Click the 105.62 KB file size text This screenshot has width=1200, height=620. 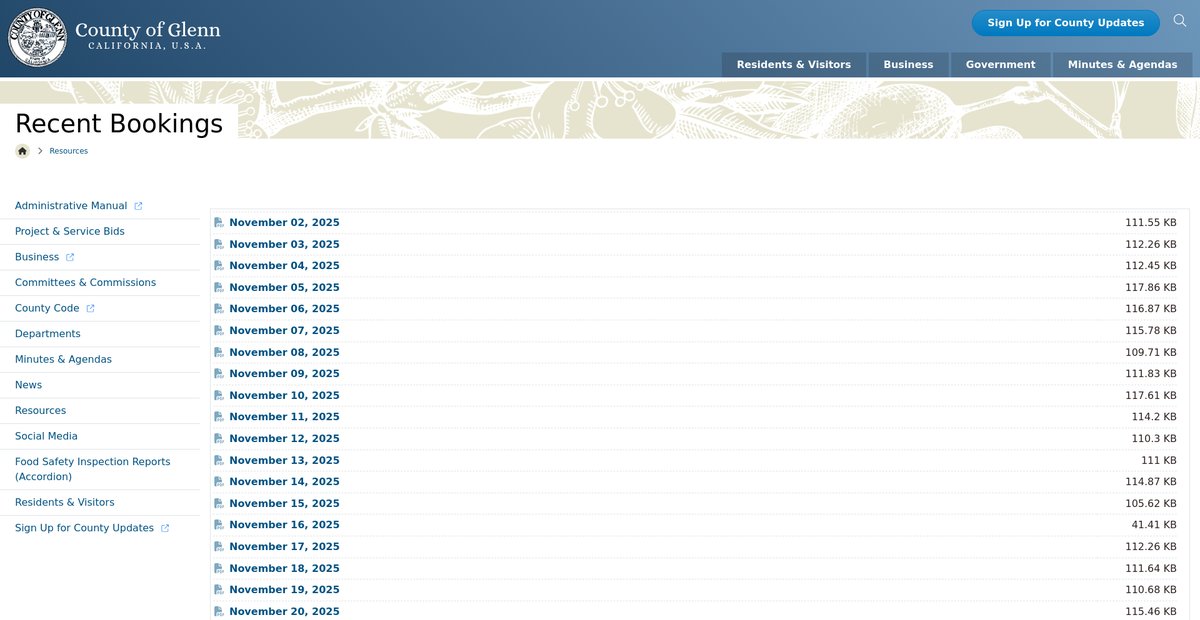[1151, 503]
